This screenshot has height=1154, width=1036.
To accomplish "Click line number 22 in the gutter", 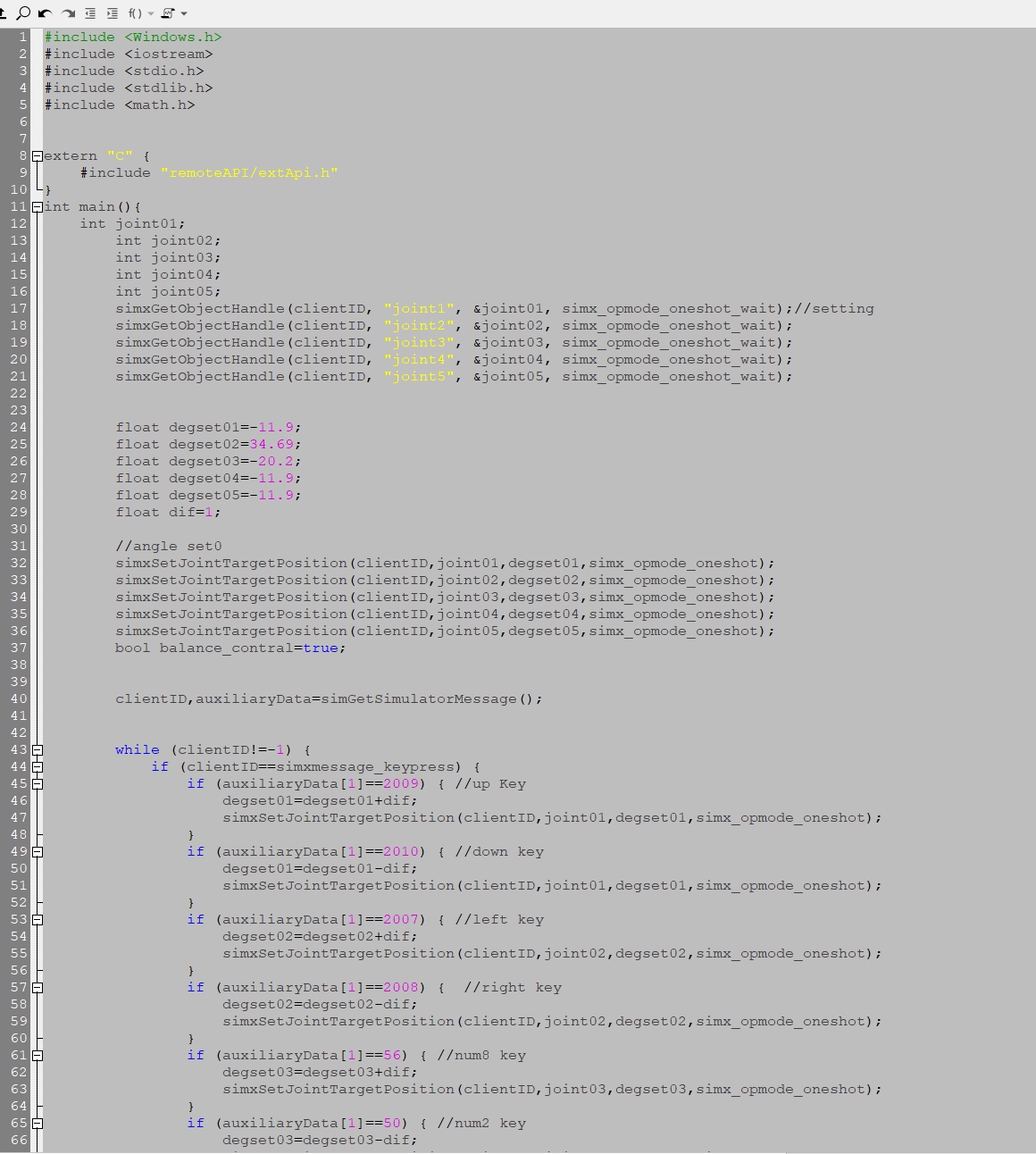I will 19,393.
